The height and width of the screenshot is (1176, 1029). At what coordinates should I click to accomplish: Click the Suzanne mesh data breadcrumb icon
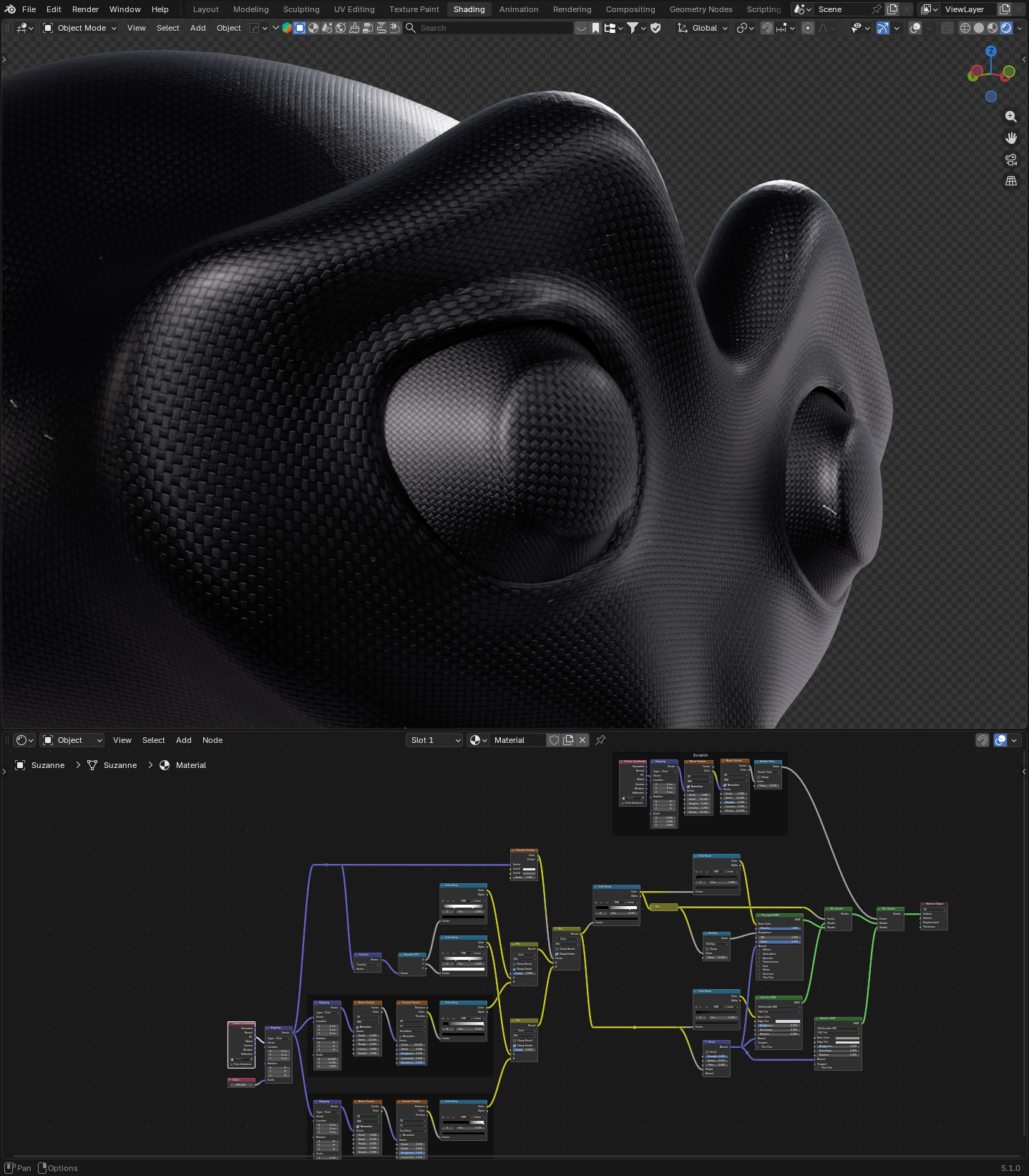[x=92, y=765]
